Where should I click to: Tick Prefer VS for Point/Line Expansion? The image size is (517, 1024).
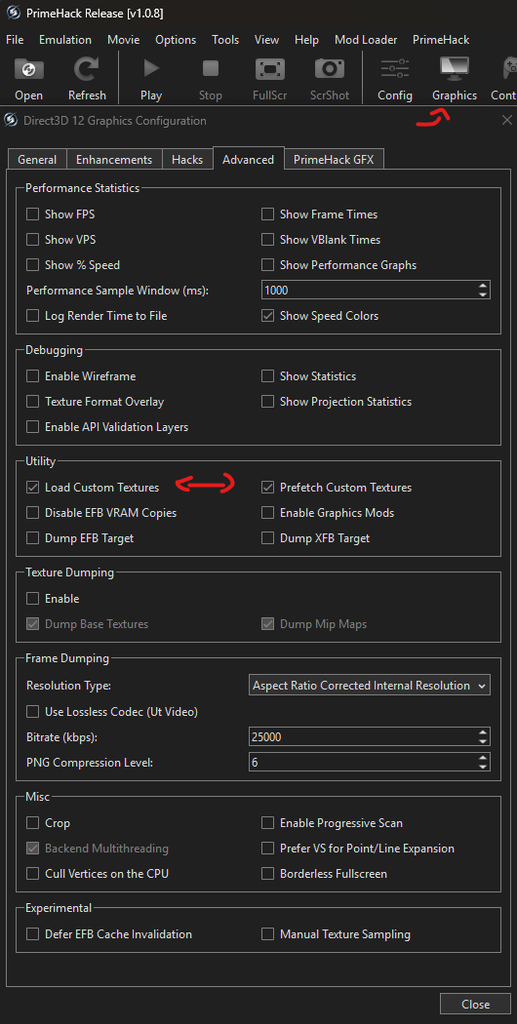tap(268, 848)
